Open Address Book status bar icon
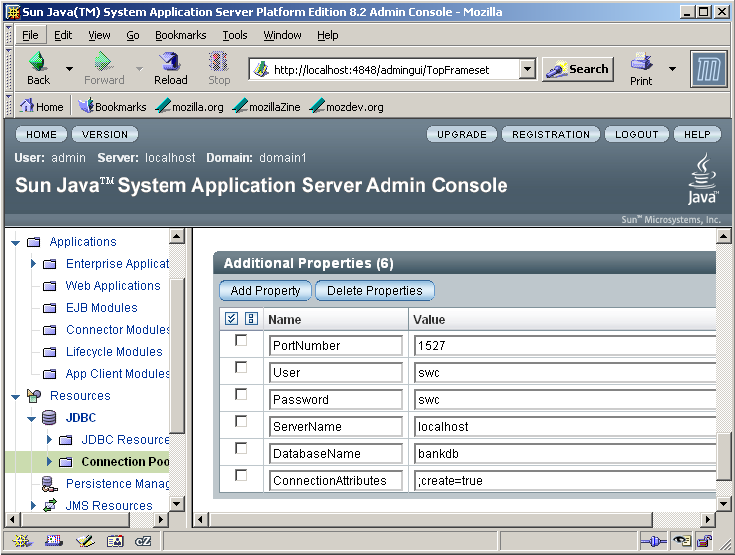The width and height of the screenshot is (735, 555). coord(115,541)
